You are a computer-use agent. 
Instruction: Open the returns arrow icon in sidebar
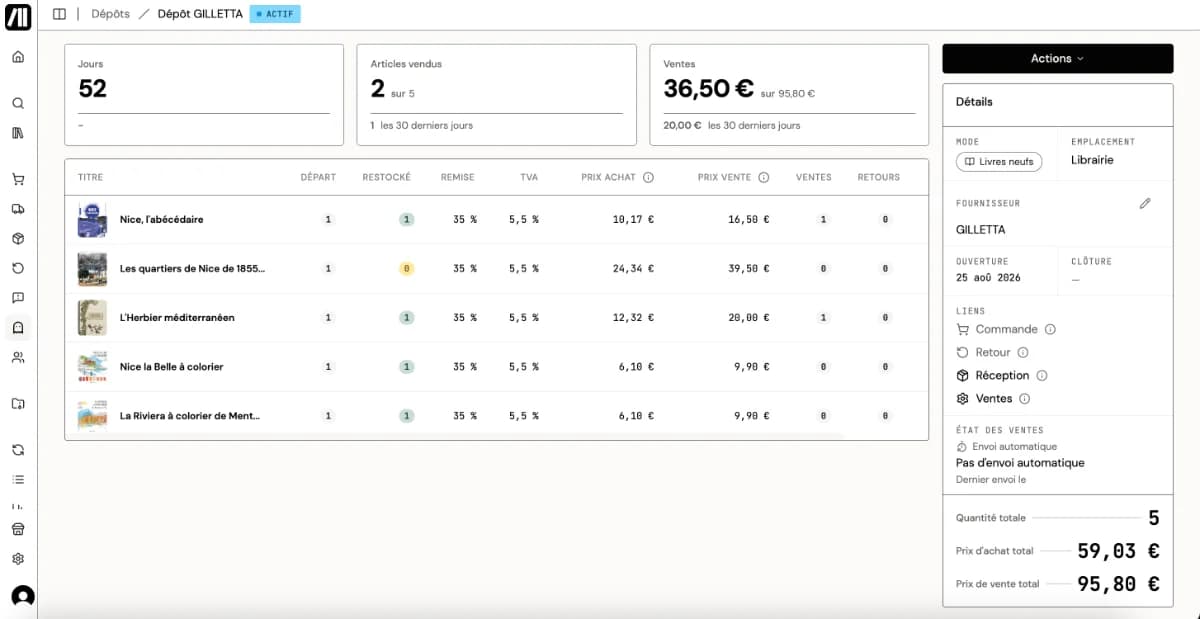pyautogui.click(x=18, y=268)
